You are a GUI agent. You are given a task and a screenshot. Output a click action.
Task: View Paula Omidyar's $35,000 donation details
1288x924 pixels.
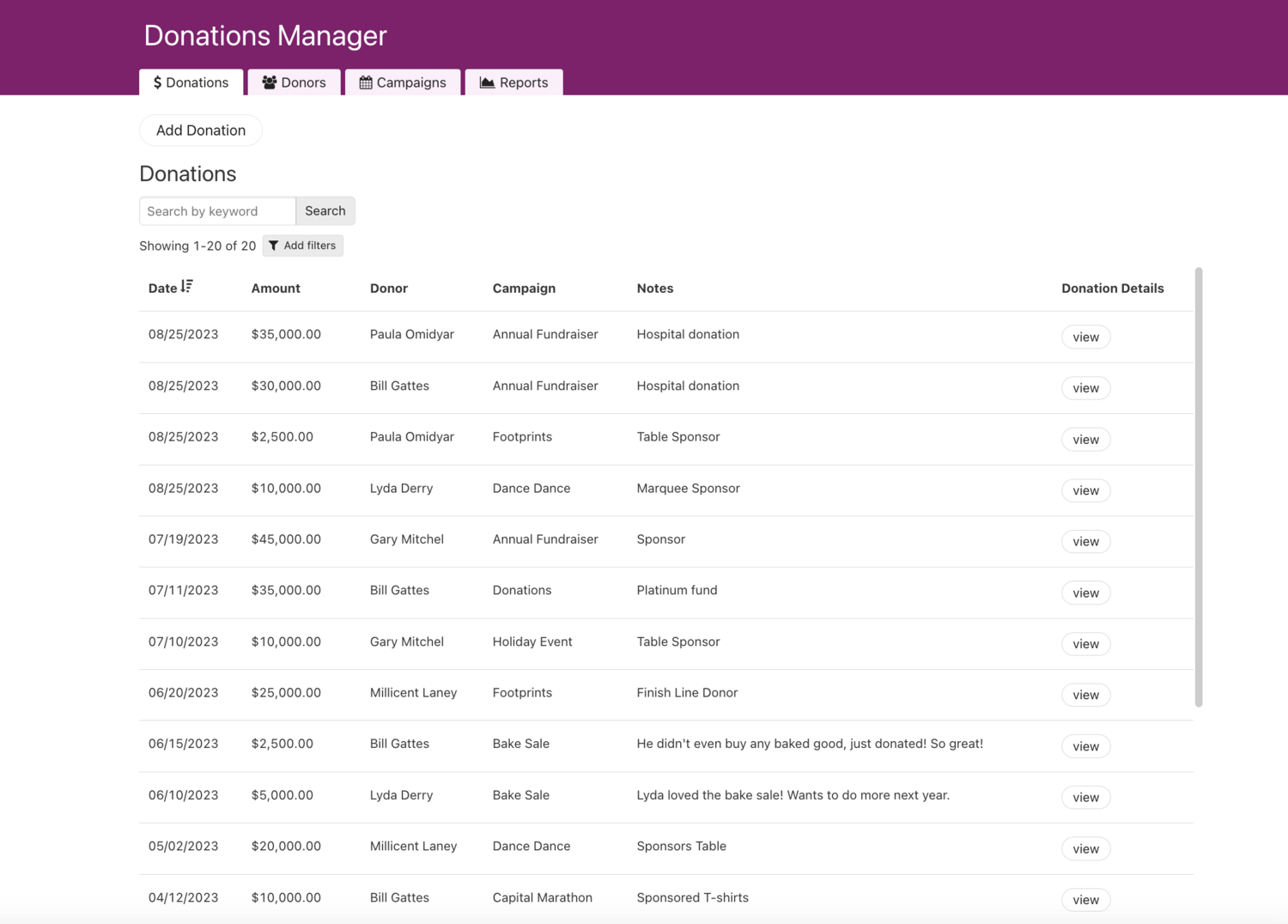pos(1085,337)
